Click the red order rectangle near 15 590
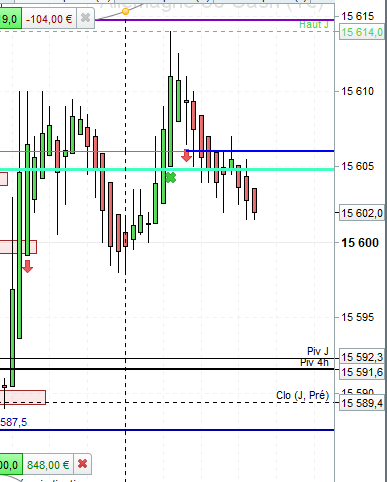Screen dimensions: 387x482 pyautogui.click(x=23, y=397)
